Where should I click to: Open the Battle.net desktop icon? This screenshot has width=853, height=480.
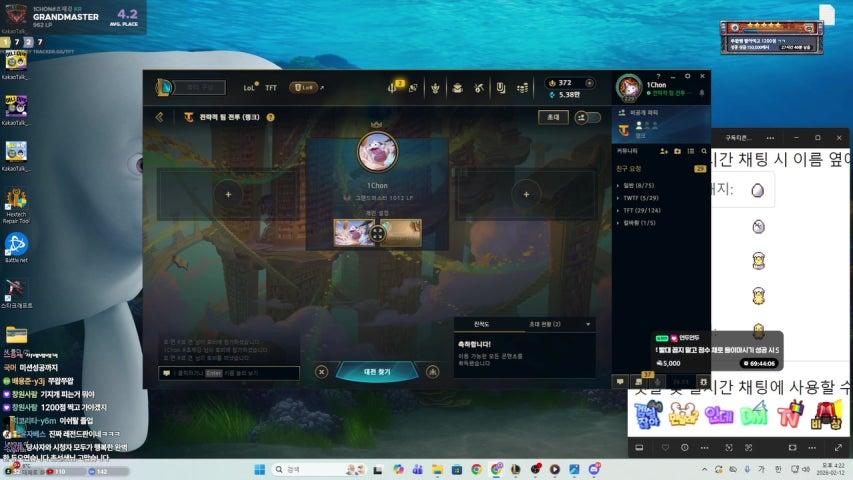[x=16, y=248]
